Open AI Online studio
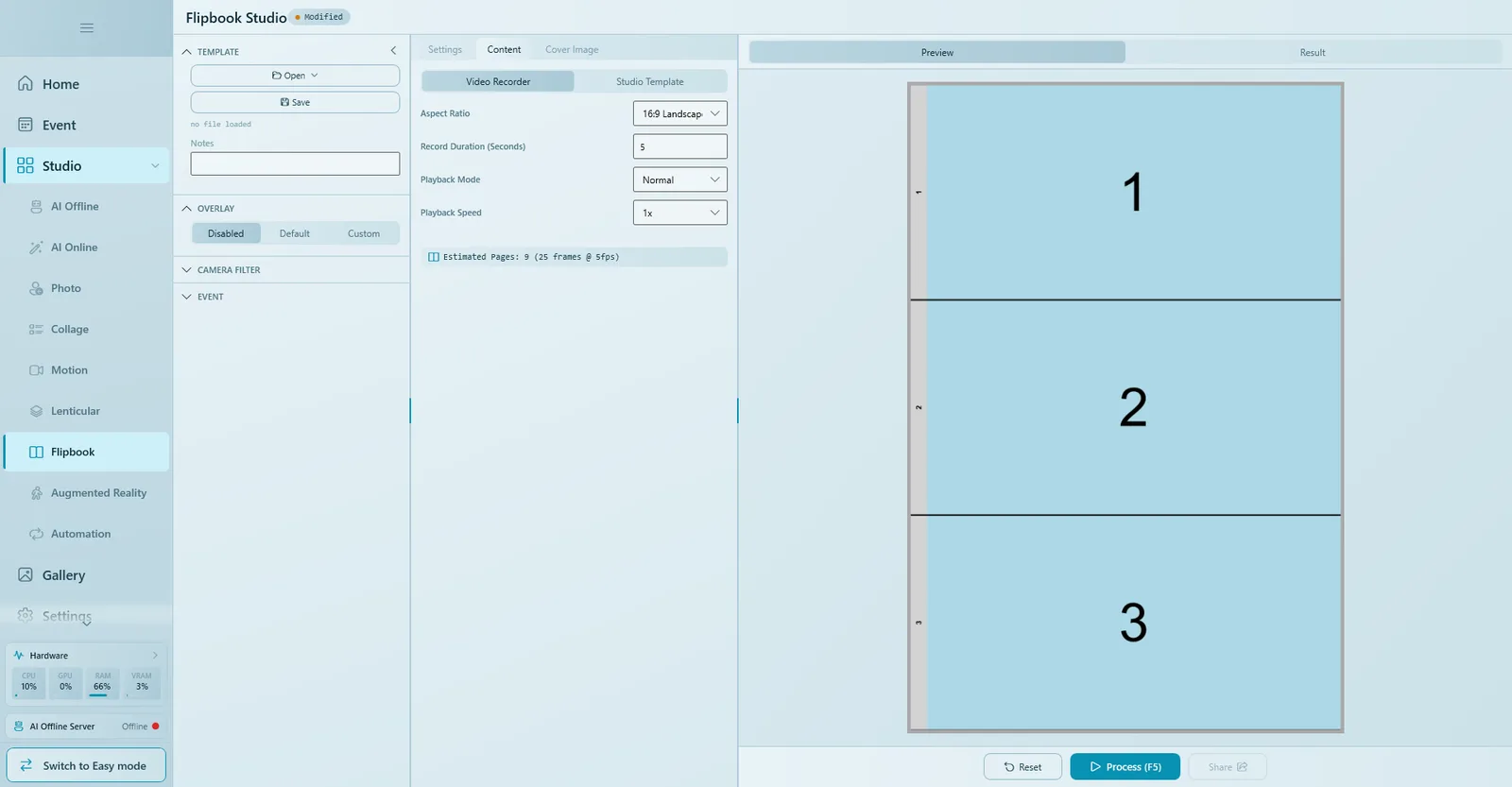The image size is (1512, 787). (x=86, y=248)
